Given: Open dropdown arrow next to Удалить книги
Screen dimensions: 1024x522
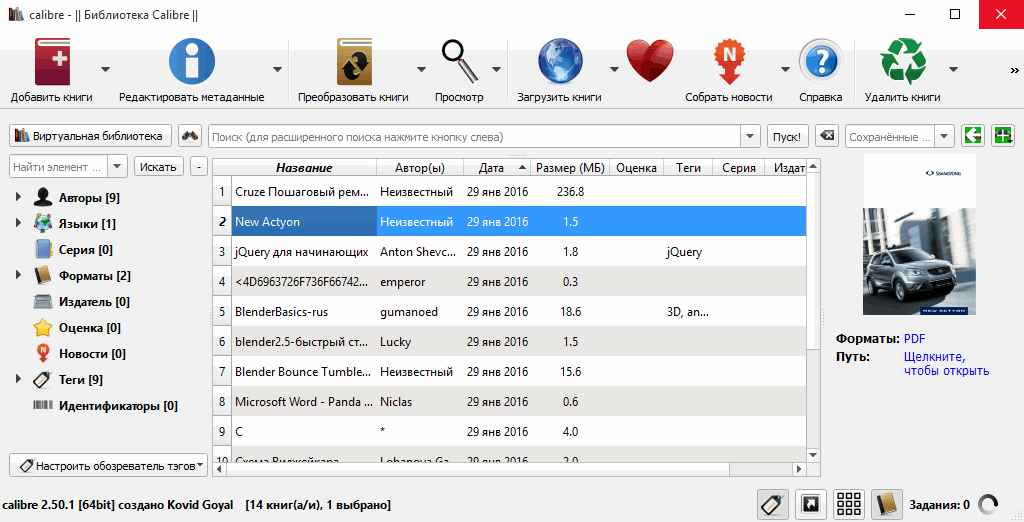Looking at the screenshot, I should [953, 69].
